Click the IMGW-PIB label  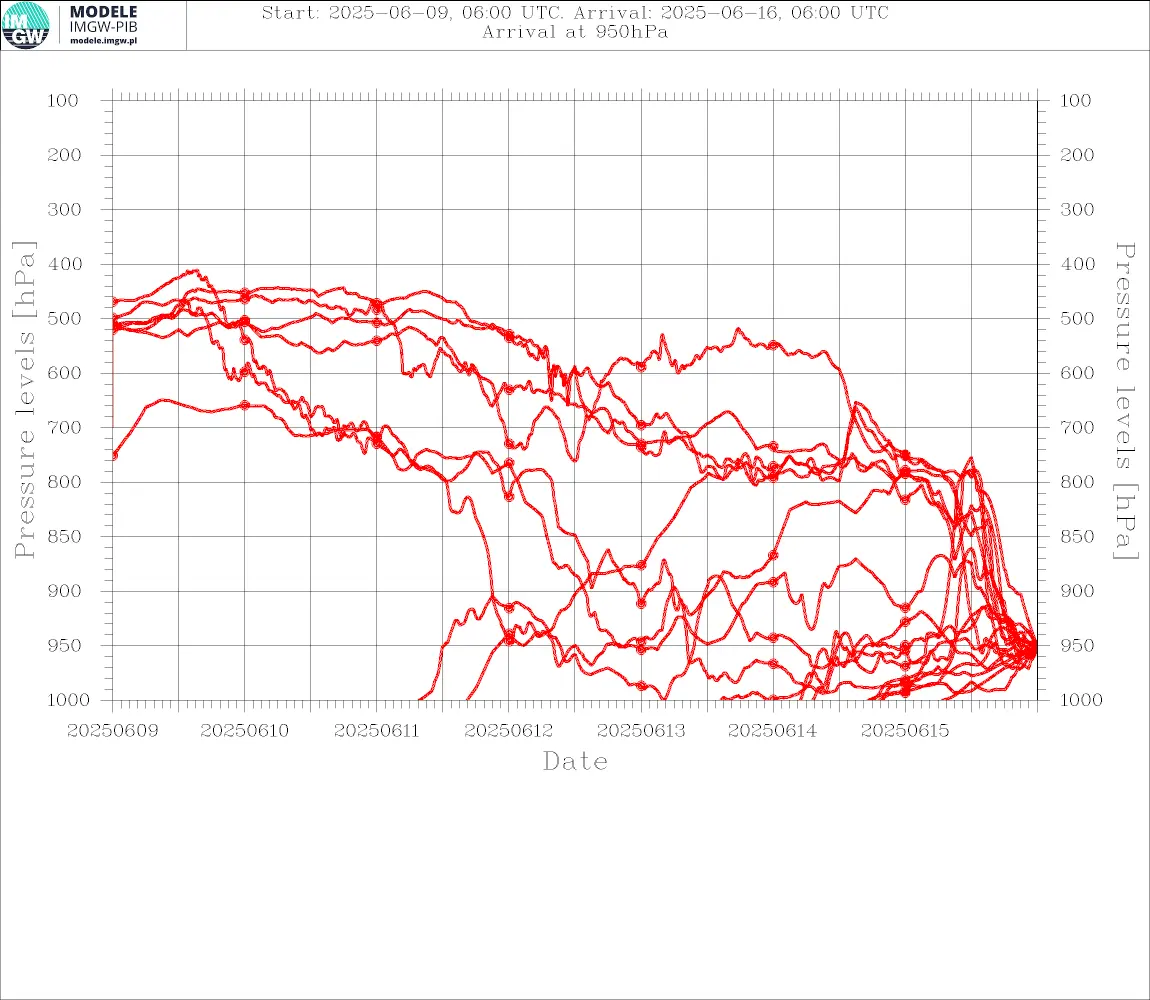point(103,27)
